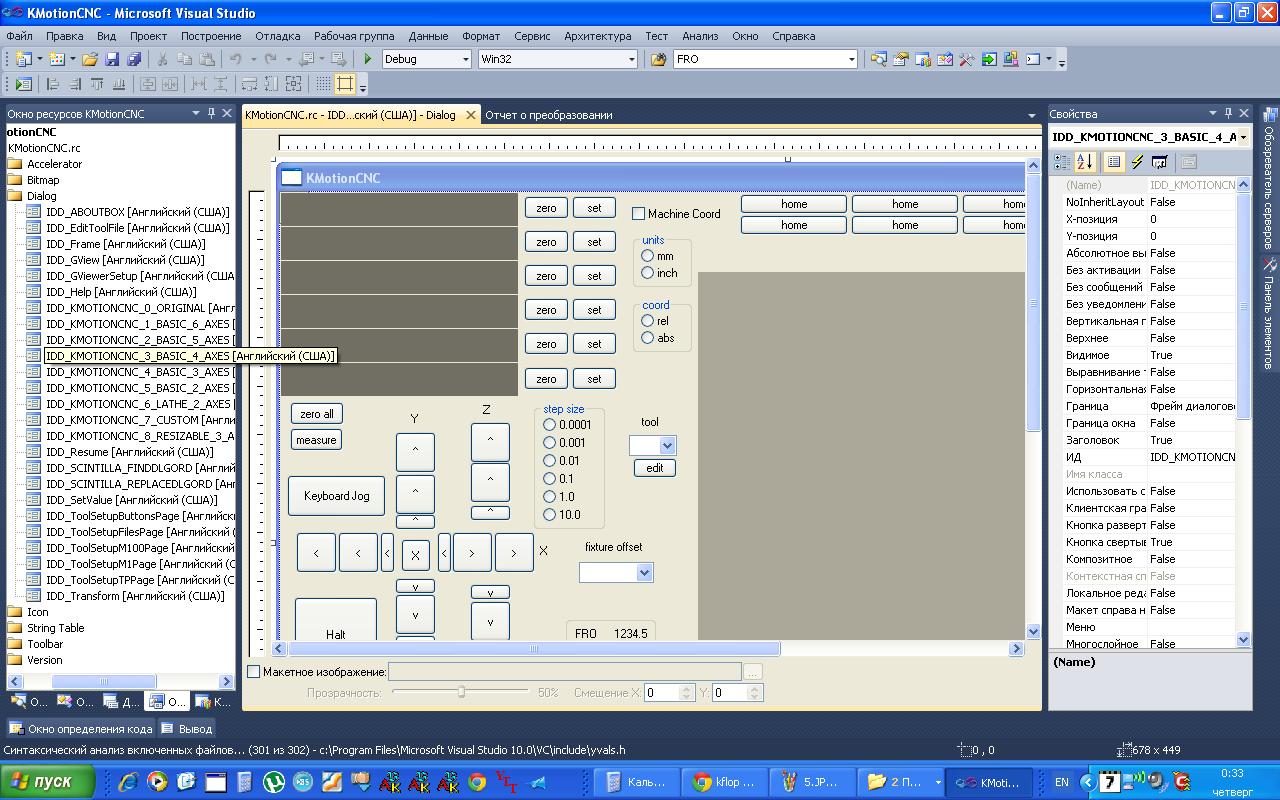Make same width icon in dialog toolbar

250,84
